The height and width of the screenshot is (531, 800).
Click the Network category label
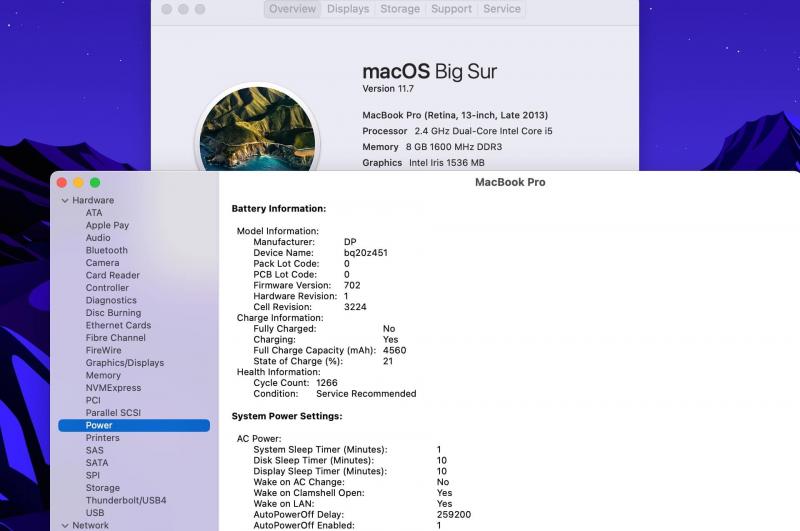(x=90, y=525)
